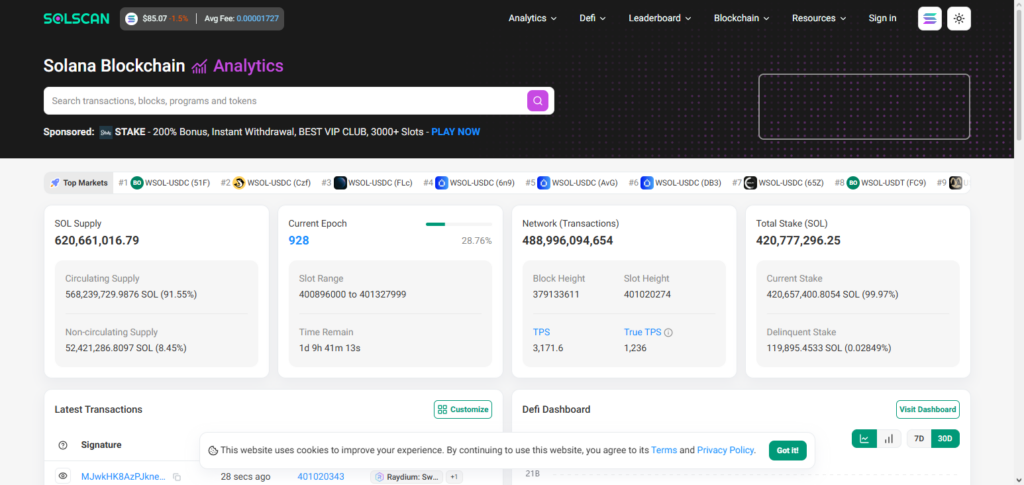Click the Top Markets label

tap(85, 183)
